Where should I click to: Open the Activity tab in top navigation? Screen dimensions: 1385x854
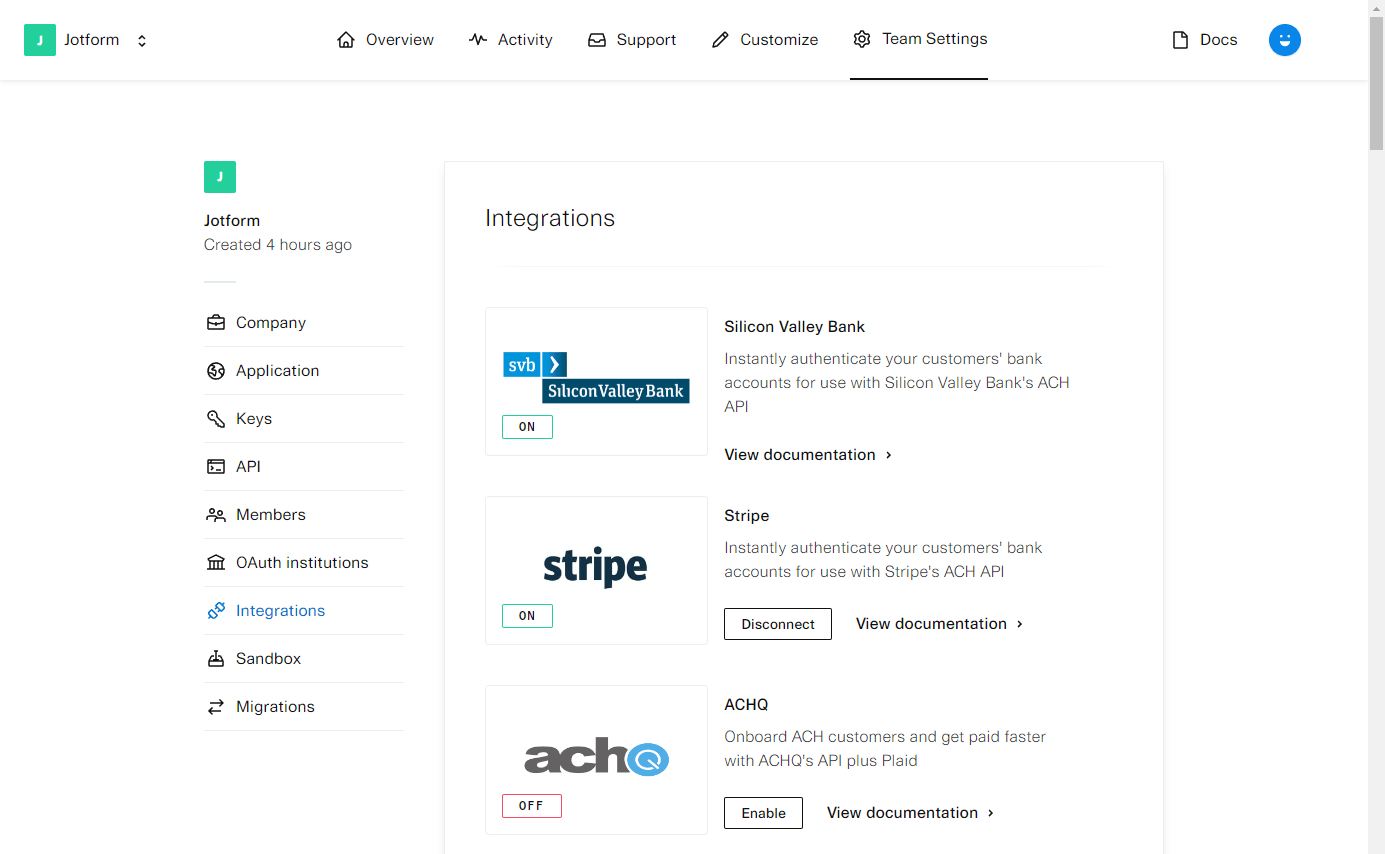coord(510,40)
